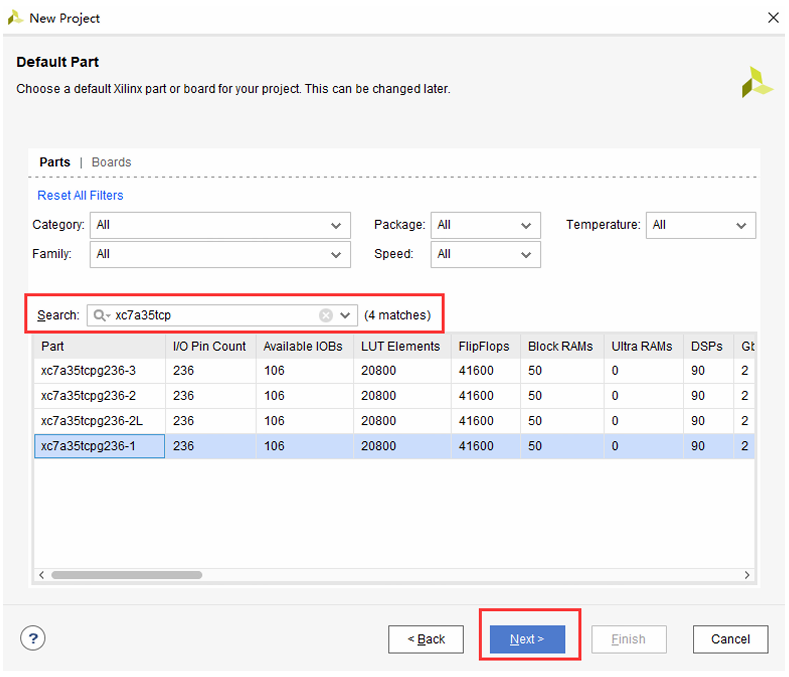This screenshot has width=789, height=677.
Task: Open the Family dropdown
Action: pyautogui.click(x=220, y=254)
